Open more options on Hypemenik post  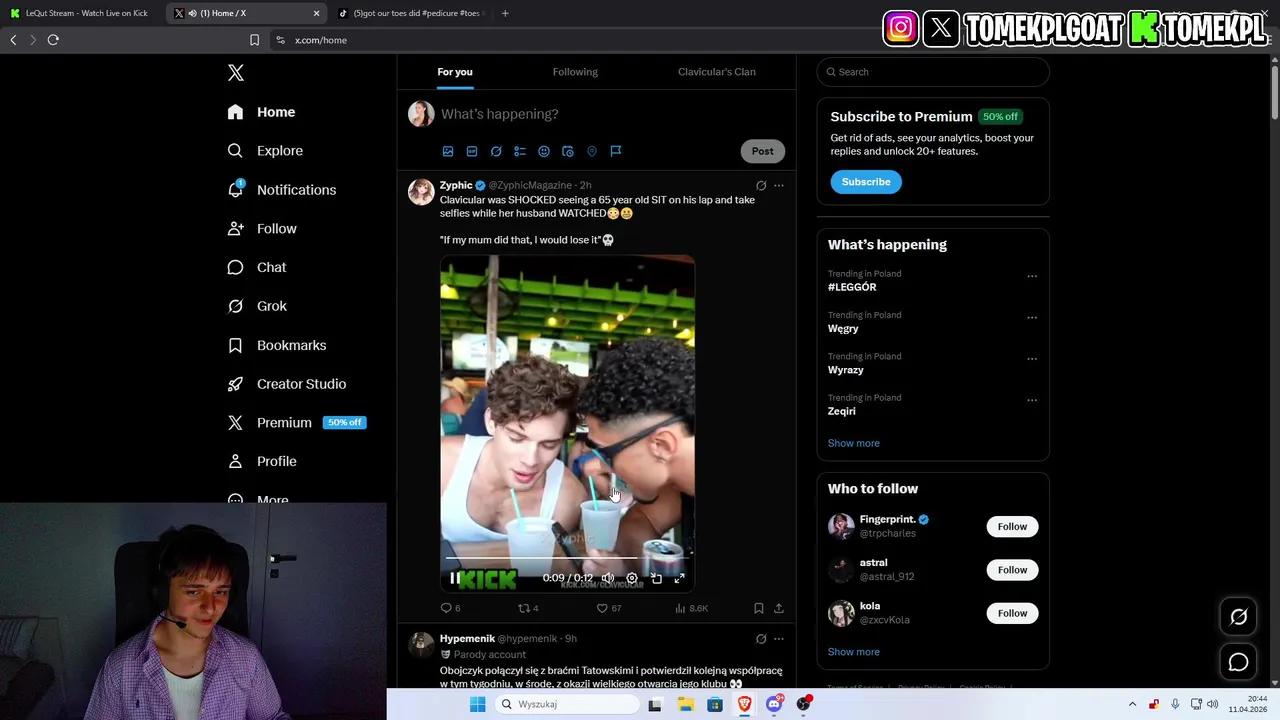pyautogui.click(x=779, y=639)
